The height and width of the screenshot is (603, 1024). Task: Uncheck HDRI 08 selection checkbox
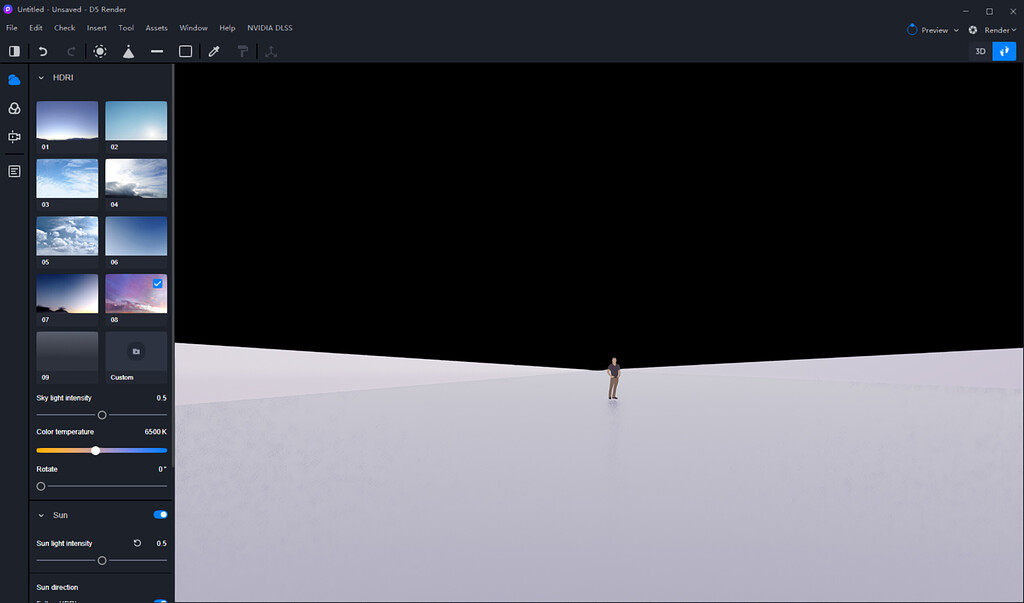157,284
